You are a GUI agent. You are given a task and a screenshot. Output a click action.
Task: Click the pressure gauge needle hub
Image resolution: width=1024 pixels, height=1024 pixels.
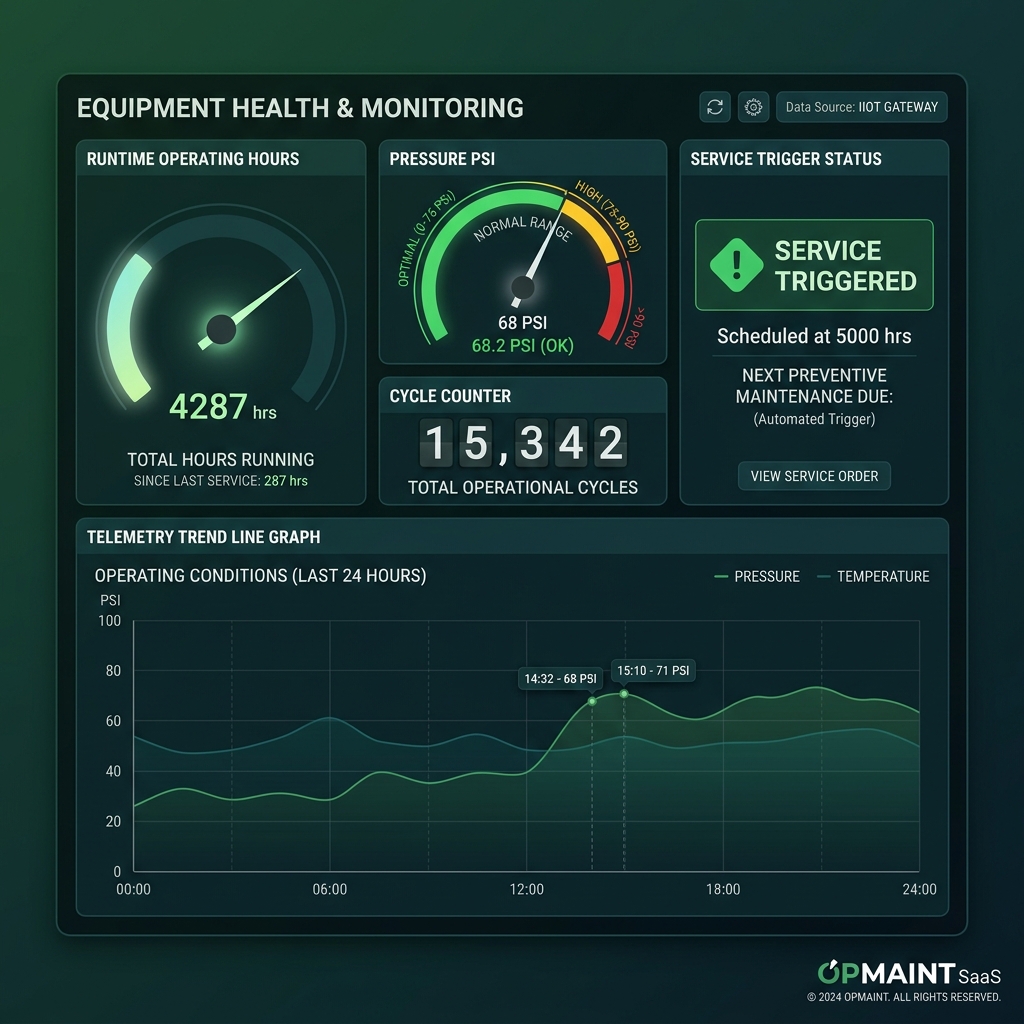coord(522,287)
